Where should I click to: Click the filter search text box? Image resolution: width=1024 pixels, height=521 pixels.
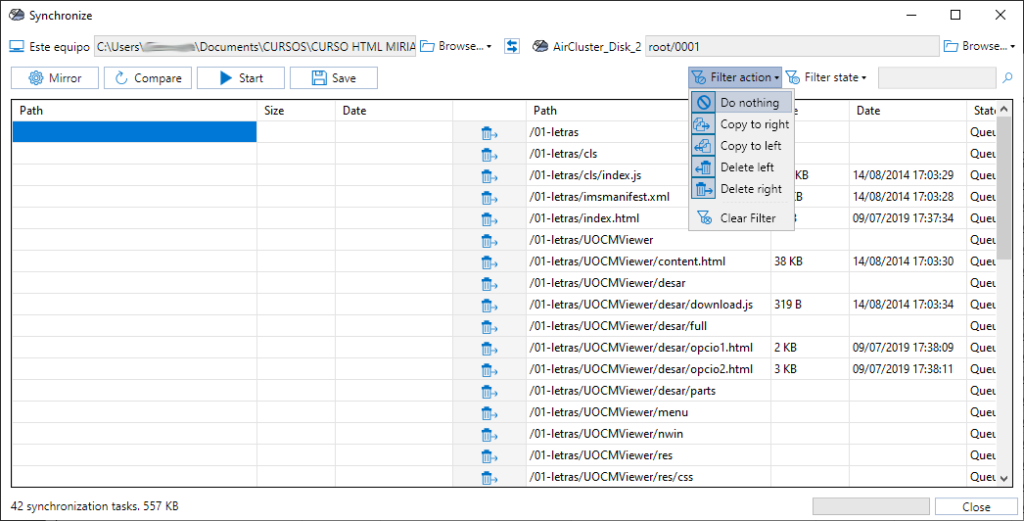point(937,78)
